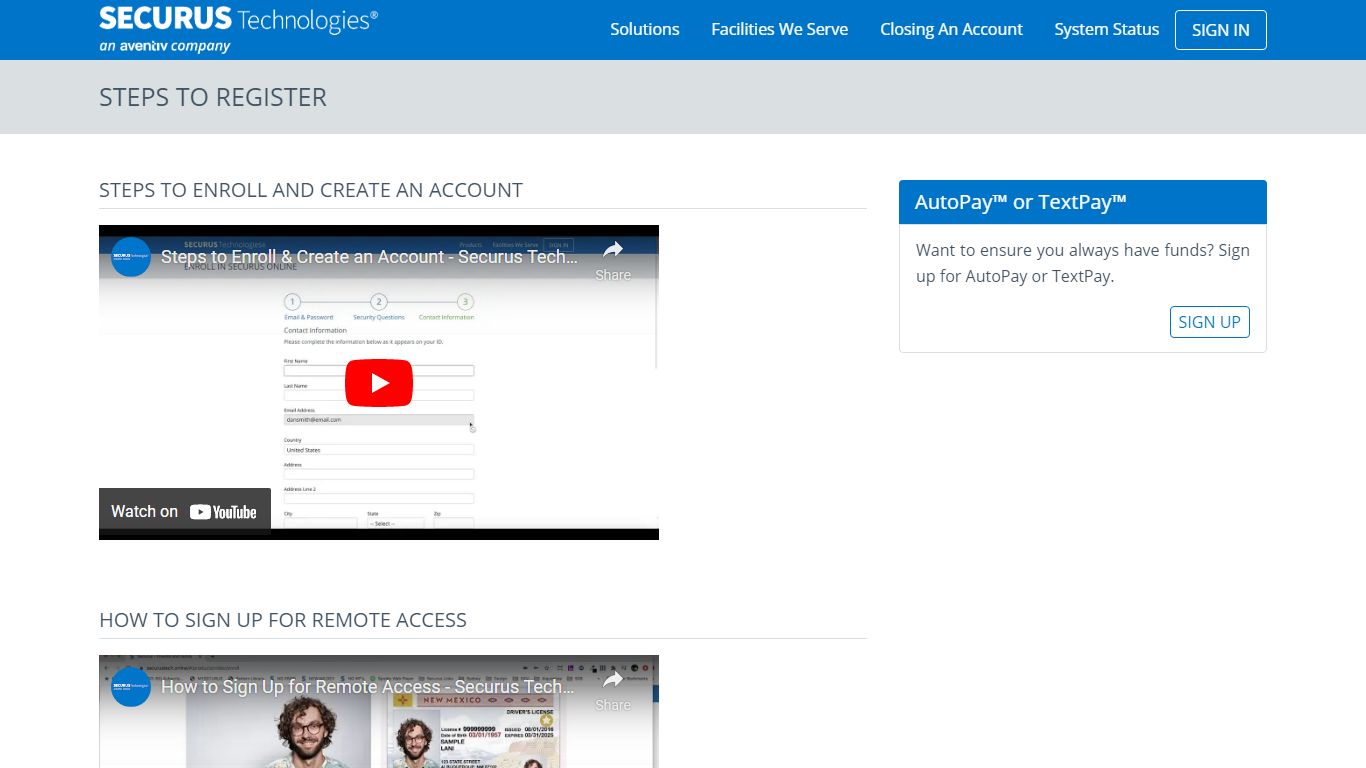
Task: Click the SIGN IN button
Action: click(x=1220, y=30)
